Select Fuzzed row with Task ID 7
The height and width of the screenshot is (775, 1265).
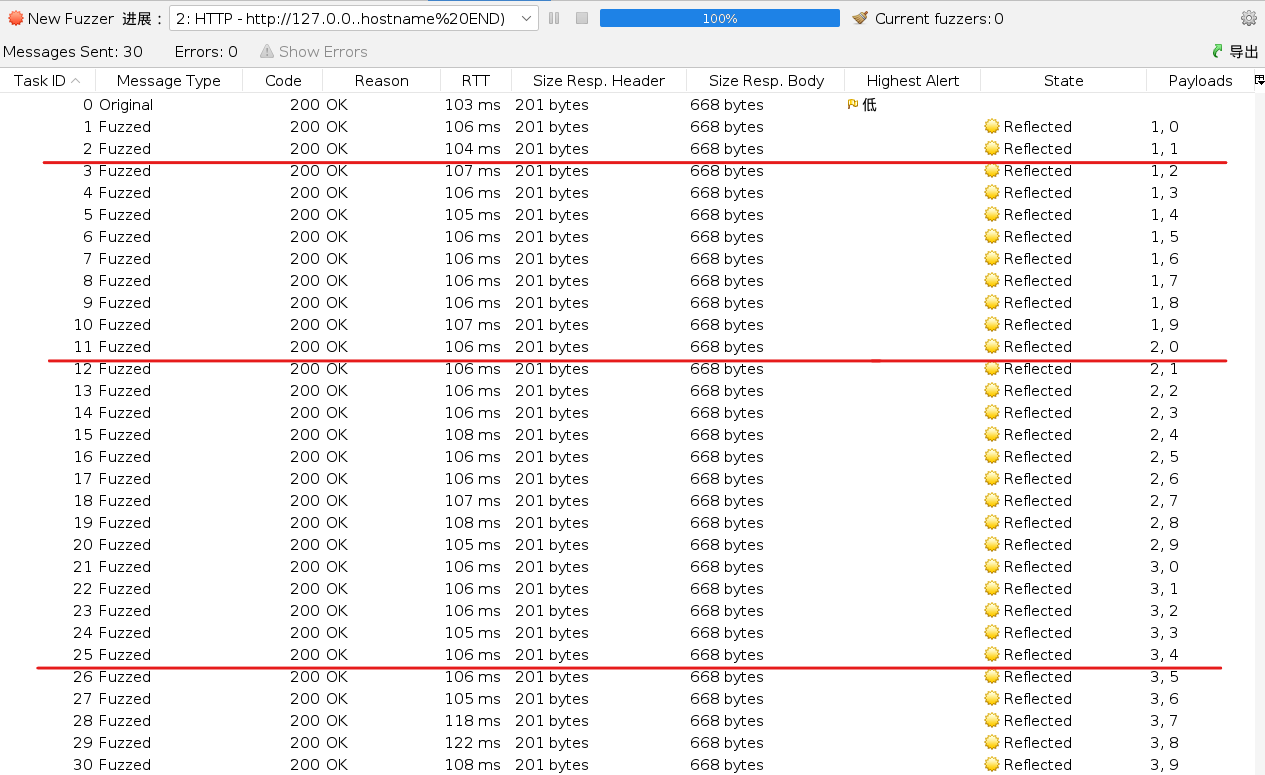click(x=626, y=258)
